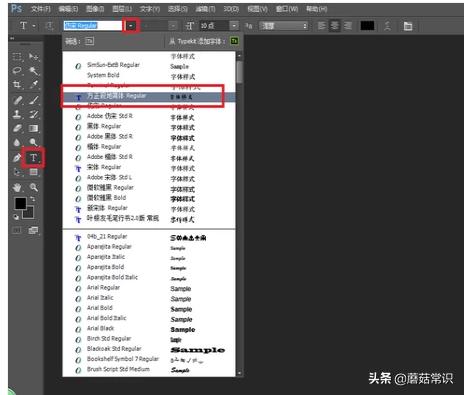The height and width of the screenshot is (395, 464).
Task: Open the 文件(F) menu
Action: (x=41, y=9)
